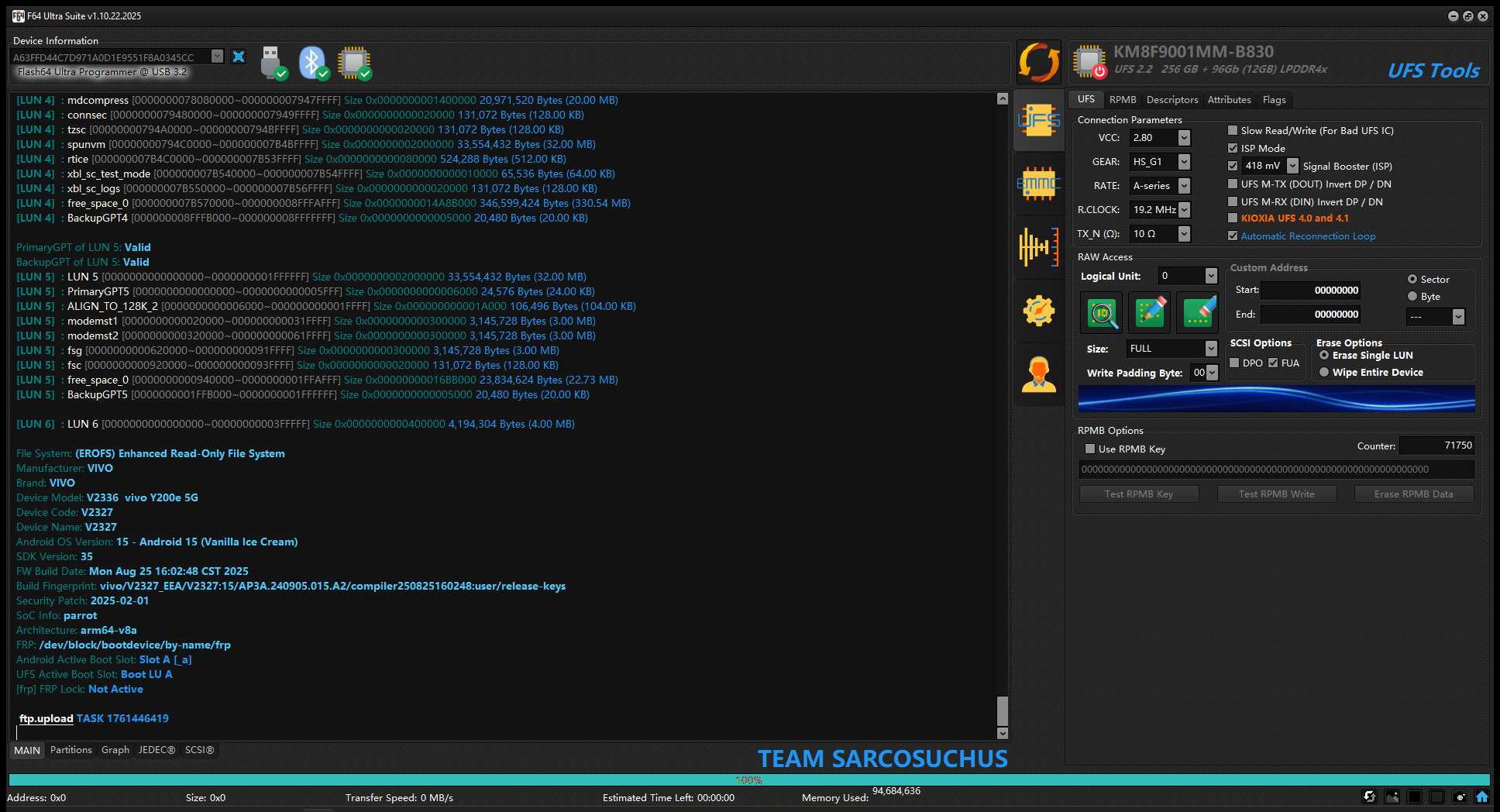1500x812 pixels.
Task: Click the Test RPMB Key button
Action: [x=1138, y=494]
